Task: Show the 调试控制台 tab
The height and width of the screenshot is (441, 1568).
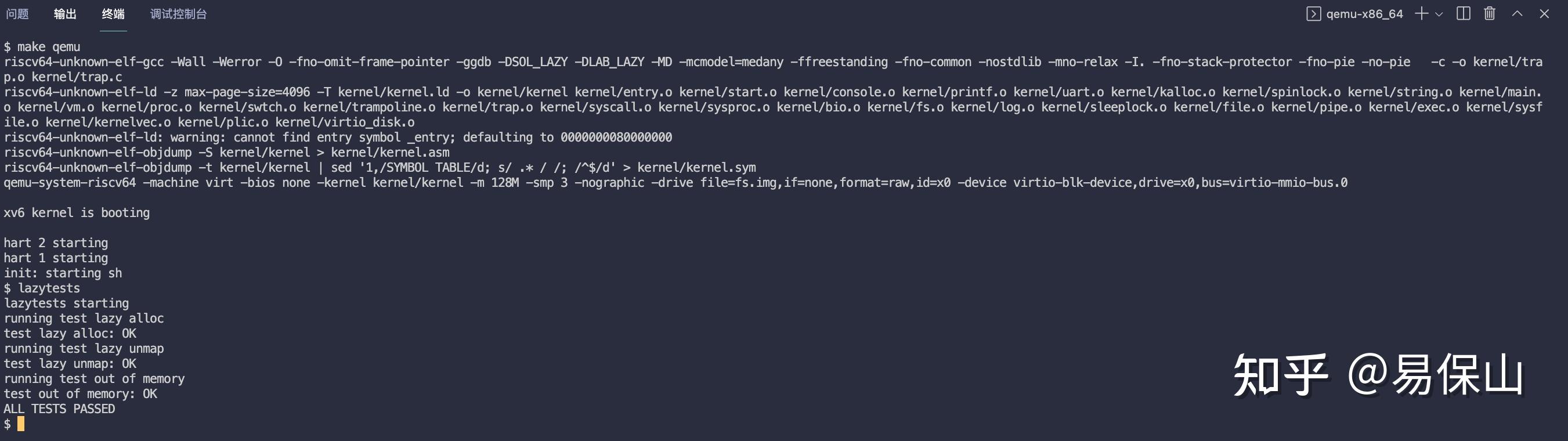Action: click(178, 14)
